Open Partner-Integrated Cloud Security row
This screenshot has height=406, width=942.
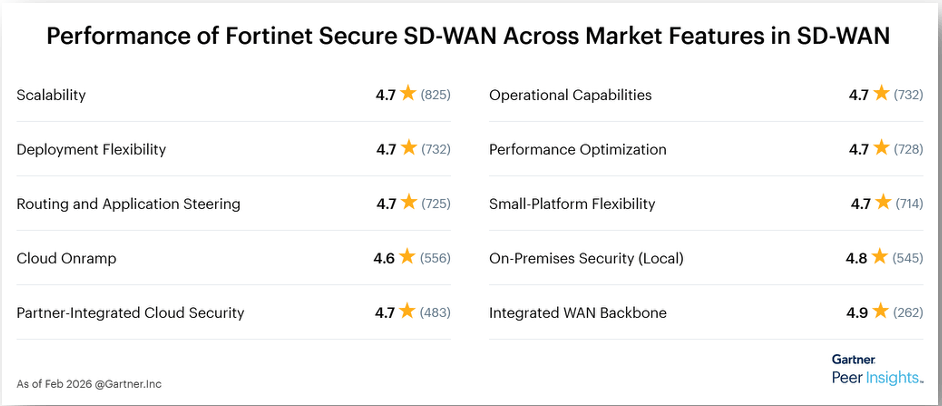[x=130, y=313]
